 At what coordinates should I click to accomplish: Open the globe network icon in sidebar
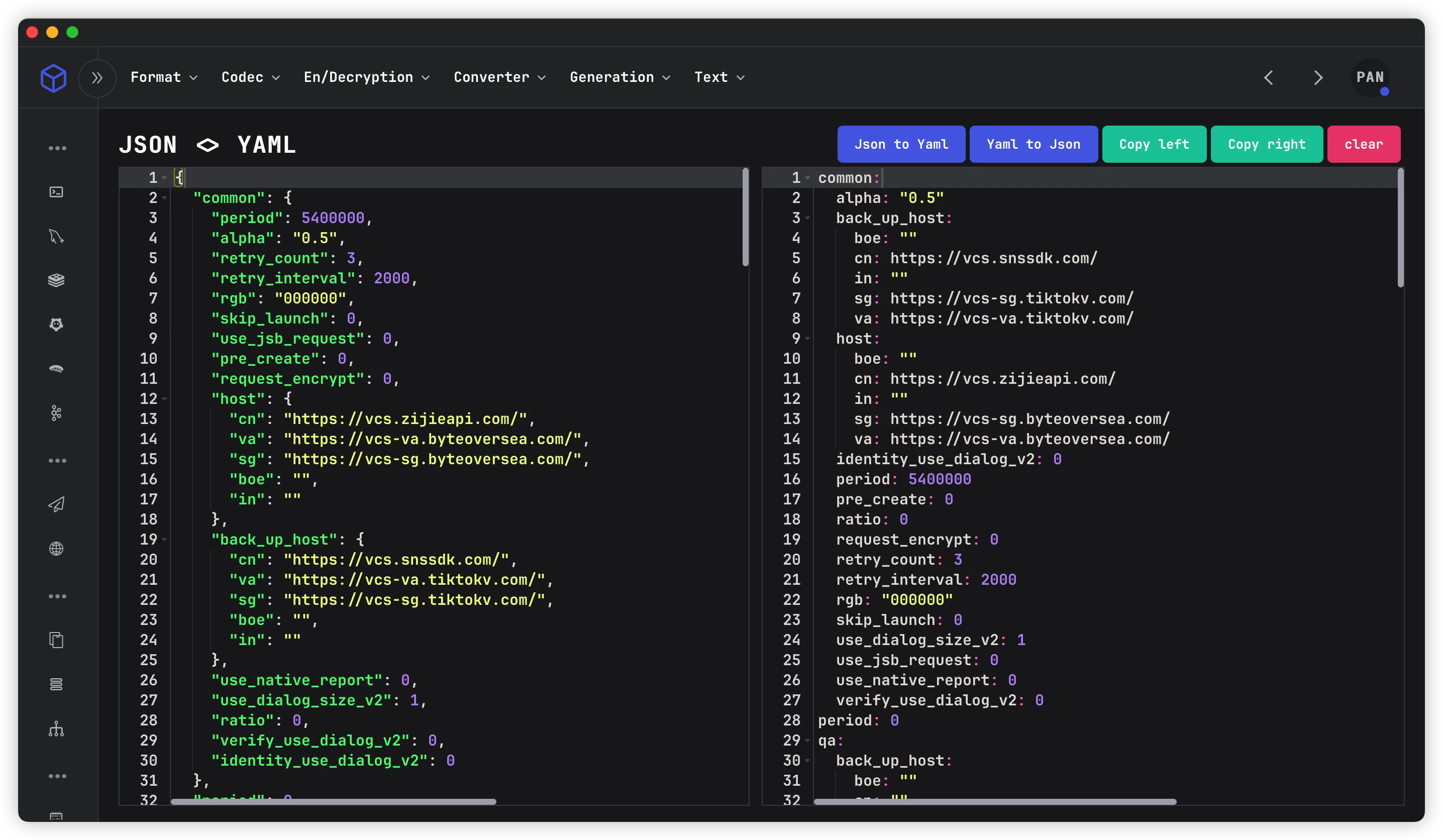(56, 549)
